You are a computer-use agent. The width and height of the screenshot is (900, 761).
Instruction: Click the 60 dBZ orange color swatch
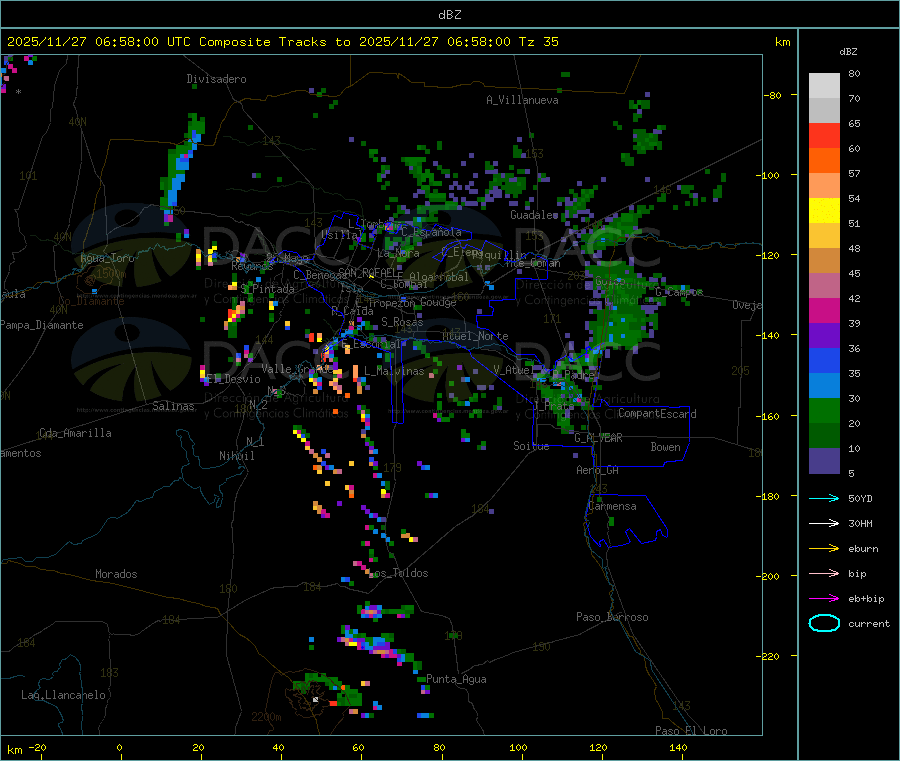(824, 161)
